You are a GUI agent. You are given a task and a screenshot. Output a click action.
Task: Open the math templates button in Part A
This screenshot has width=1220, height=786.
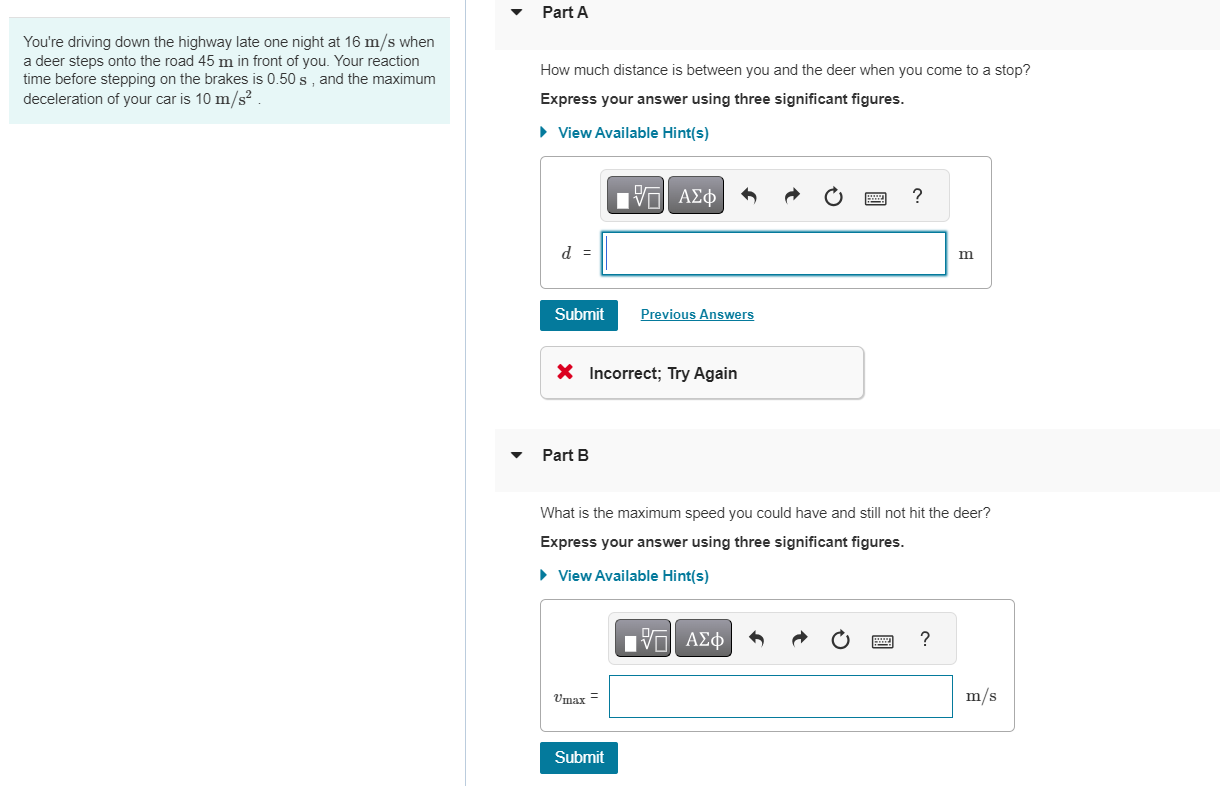click(x=637, y=197)
